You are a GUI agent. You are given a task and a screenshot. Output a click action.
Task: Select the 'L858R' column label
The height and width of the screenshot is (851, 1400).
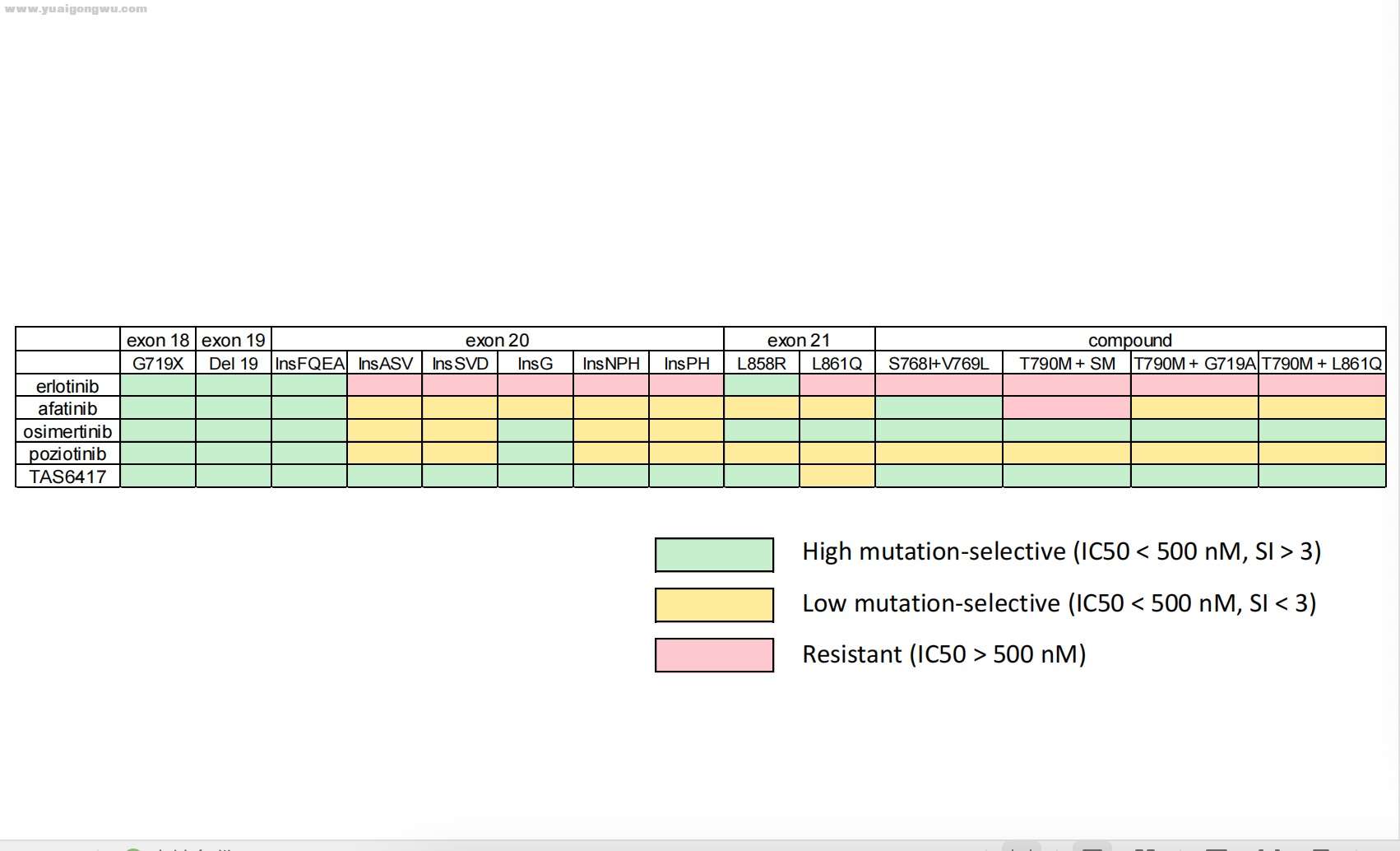[x=762, y=363]
